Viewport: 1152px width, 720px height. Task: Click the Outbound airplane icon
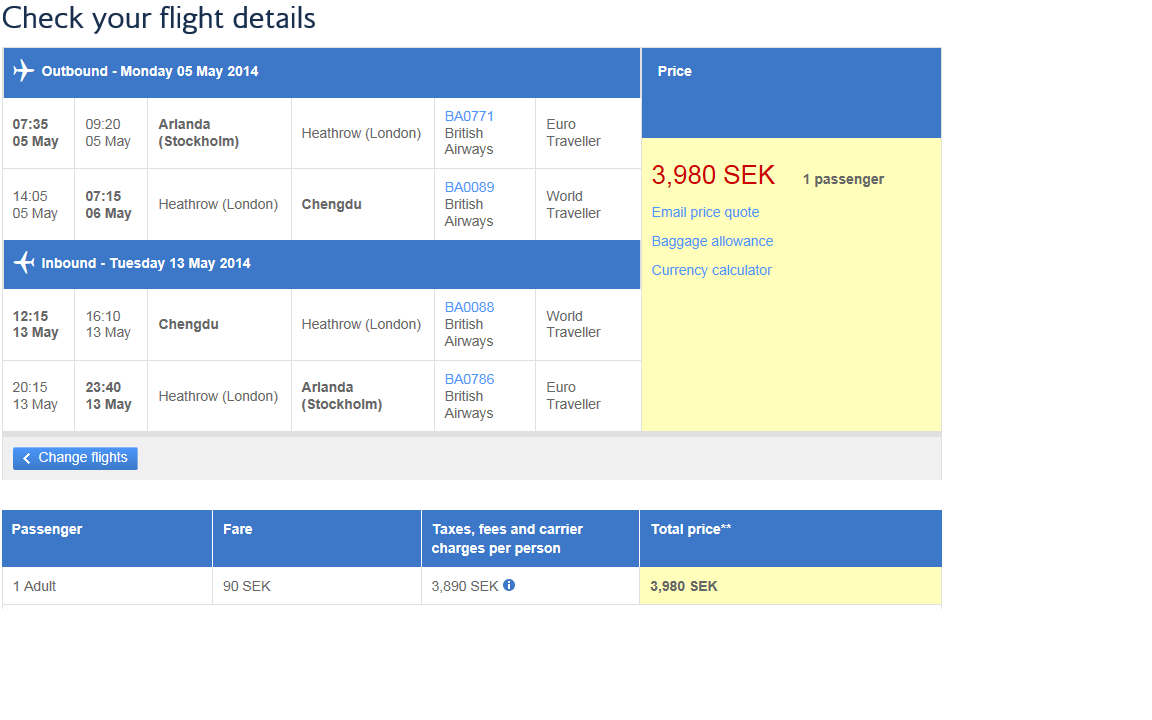point(24,72)
